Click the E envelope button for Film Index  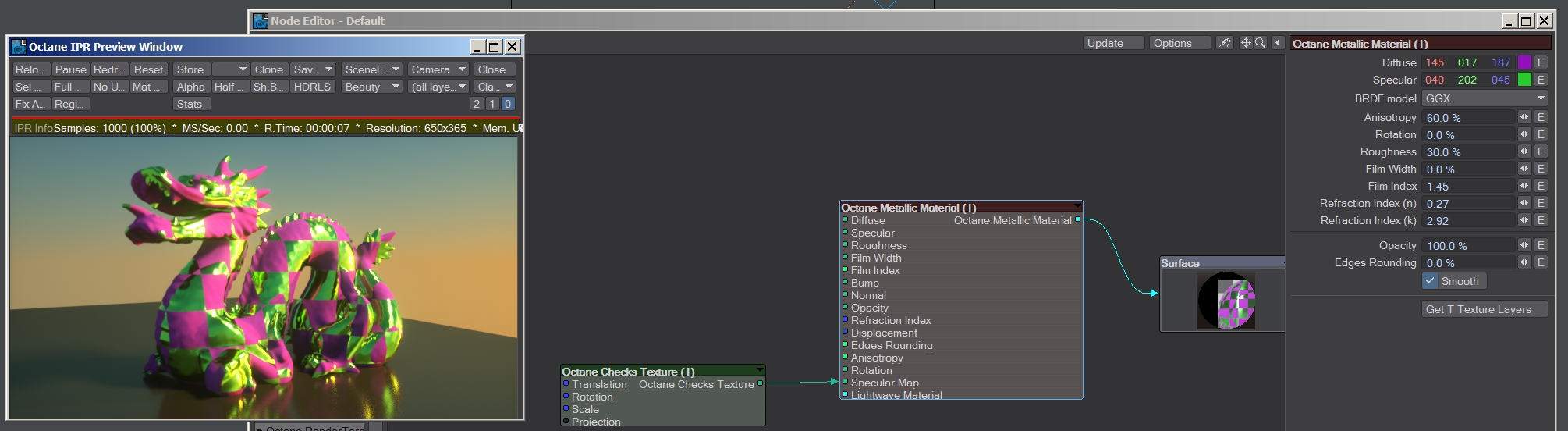tap(1541, 186)
